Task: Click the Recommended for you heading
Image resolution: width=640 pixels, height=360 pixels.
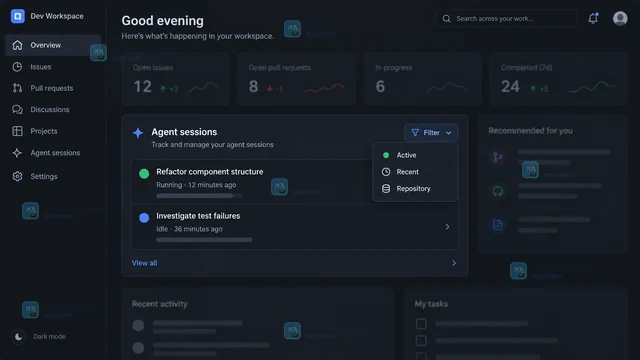Action: tap(530, 131)
